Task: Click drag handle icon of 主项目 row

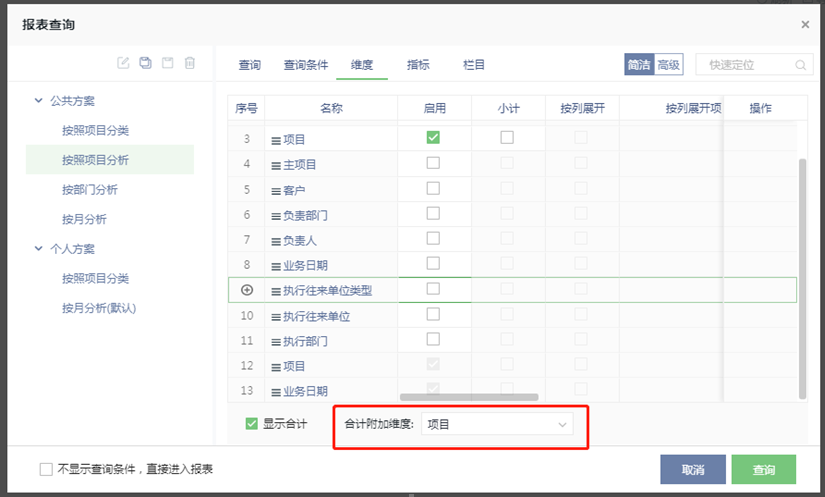Action: click(276, 166)
